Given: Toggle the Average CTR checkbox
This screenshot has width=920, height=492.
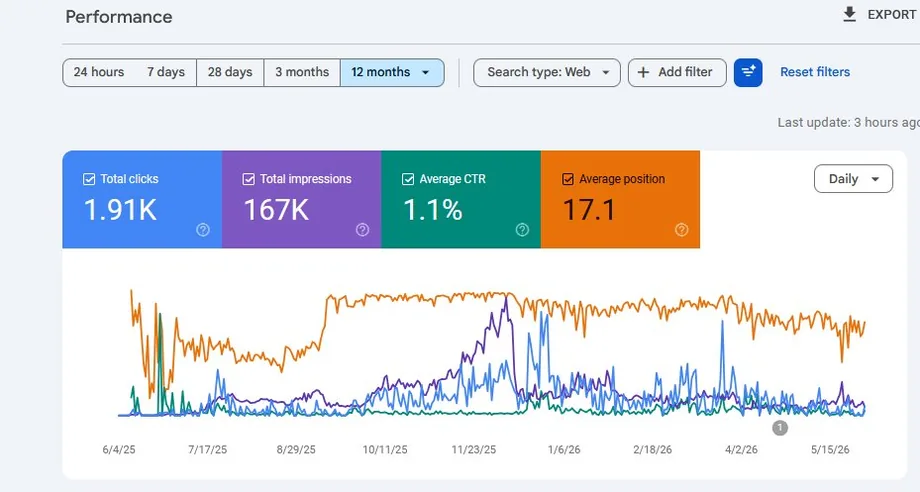Looking at the screenshot, I should coord(408,179).
